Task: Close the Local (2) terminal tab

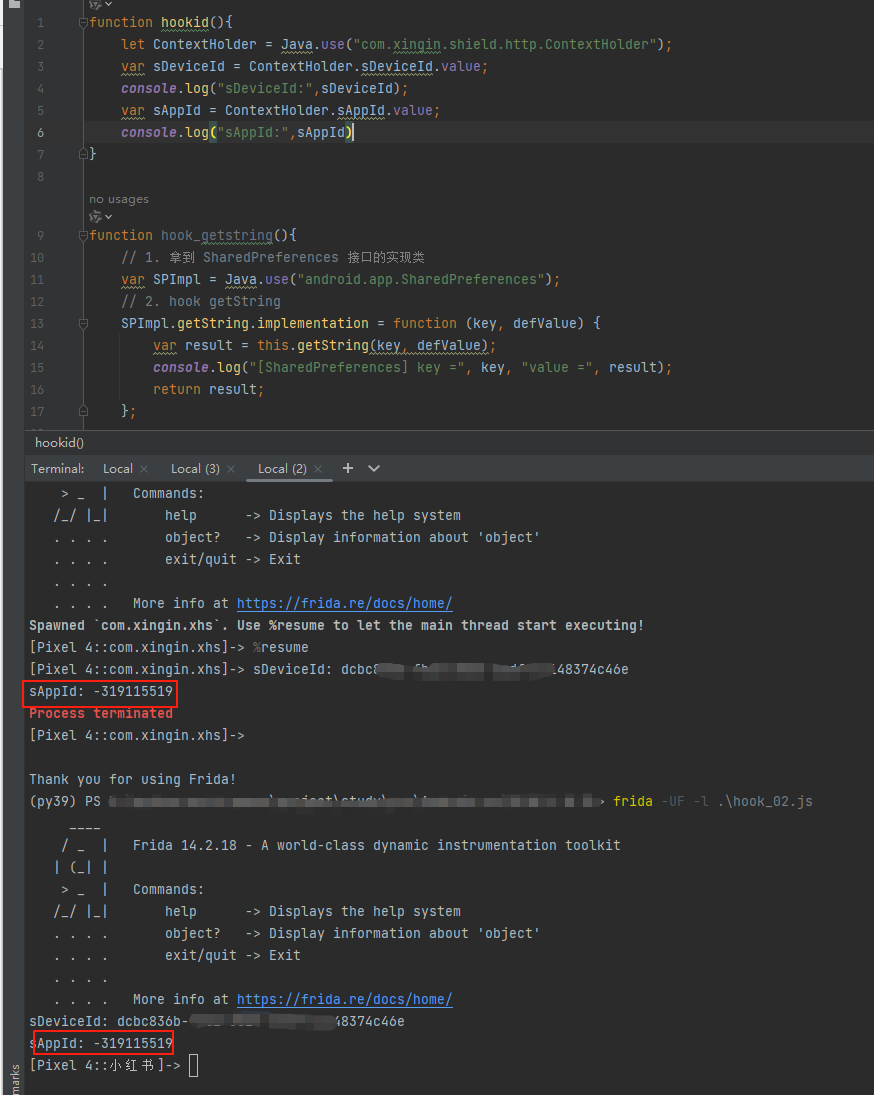Action: [318, 469]
